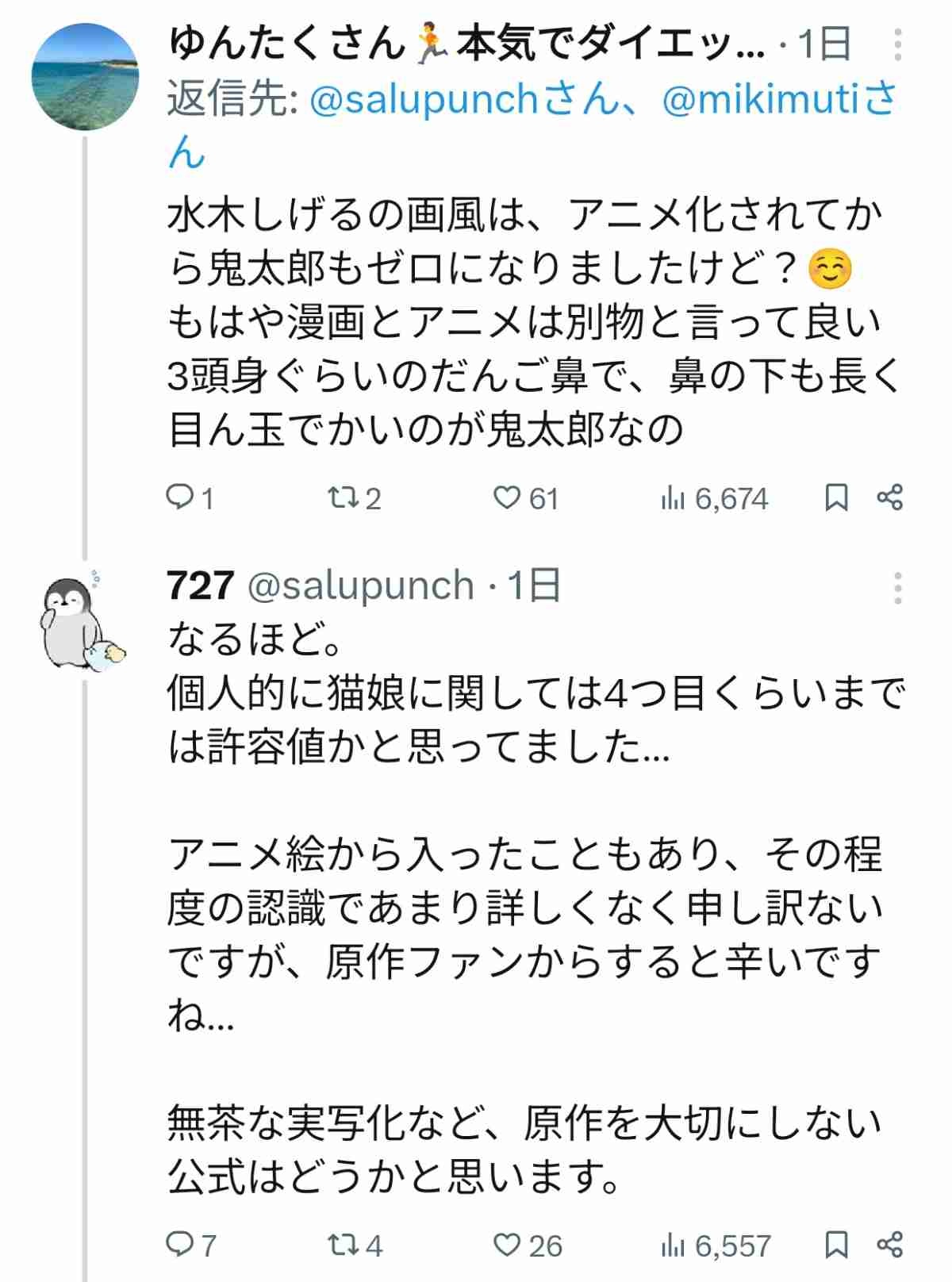Open the @salupunch mention in reply header

[x=423, y=102]
